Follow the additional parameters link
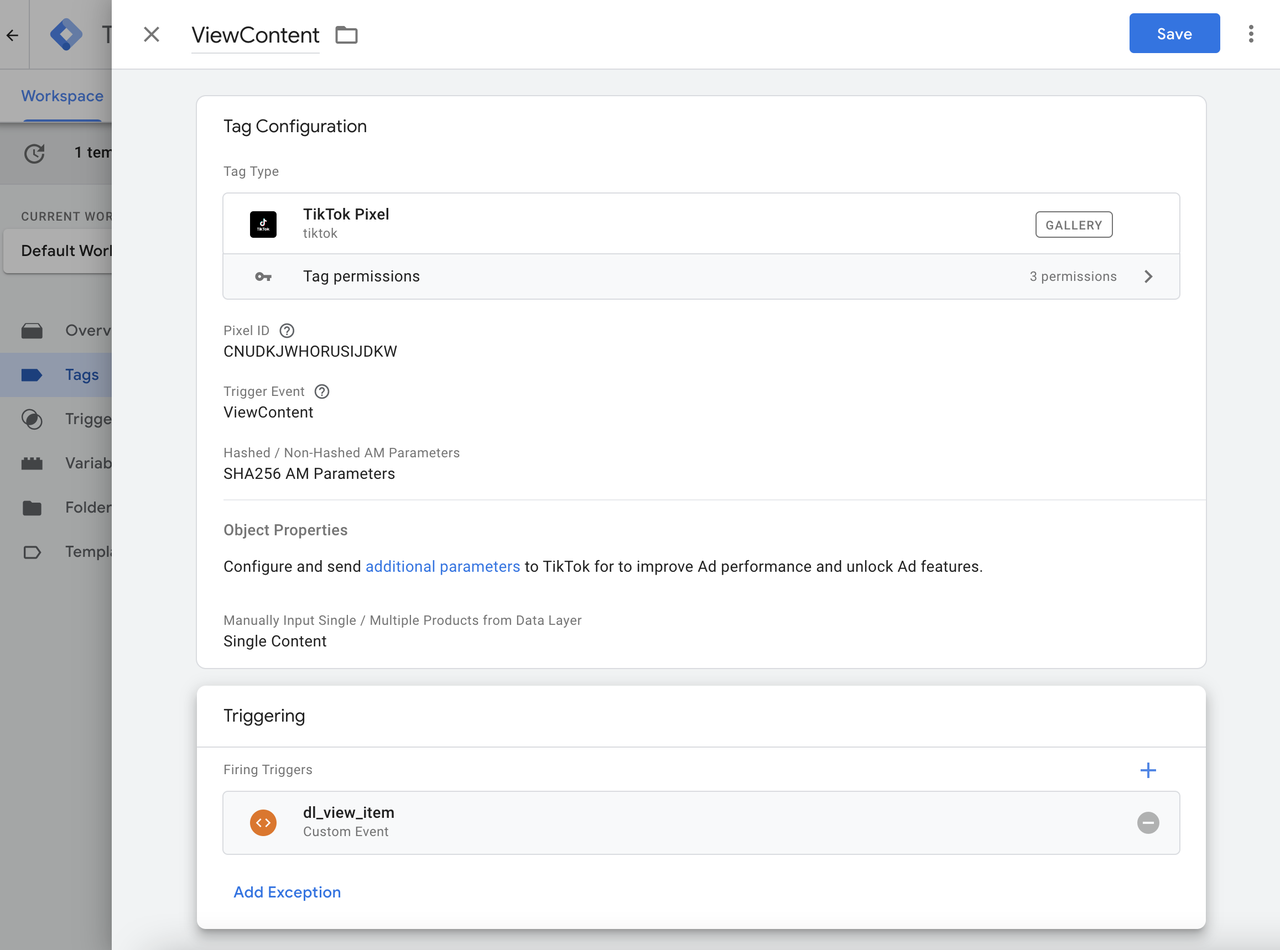Image resolution: width=1280 pixels, height=950 pixels. pyautogui.click(x=443, y=566)
